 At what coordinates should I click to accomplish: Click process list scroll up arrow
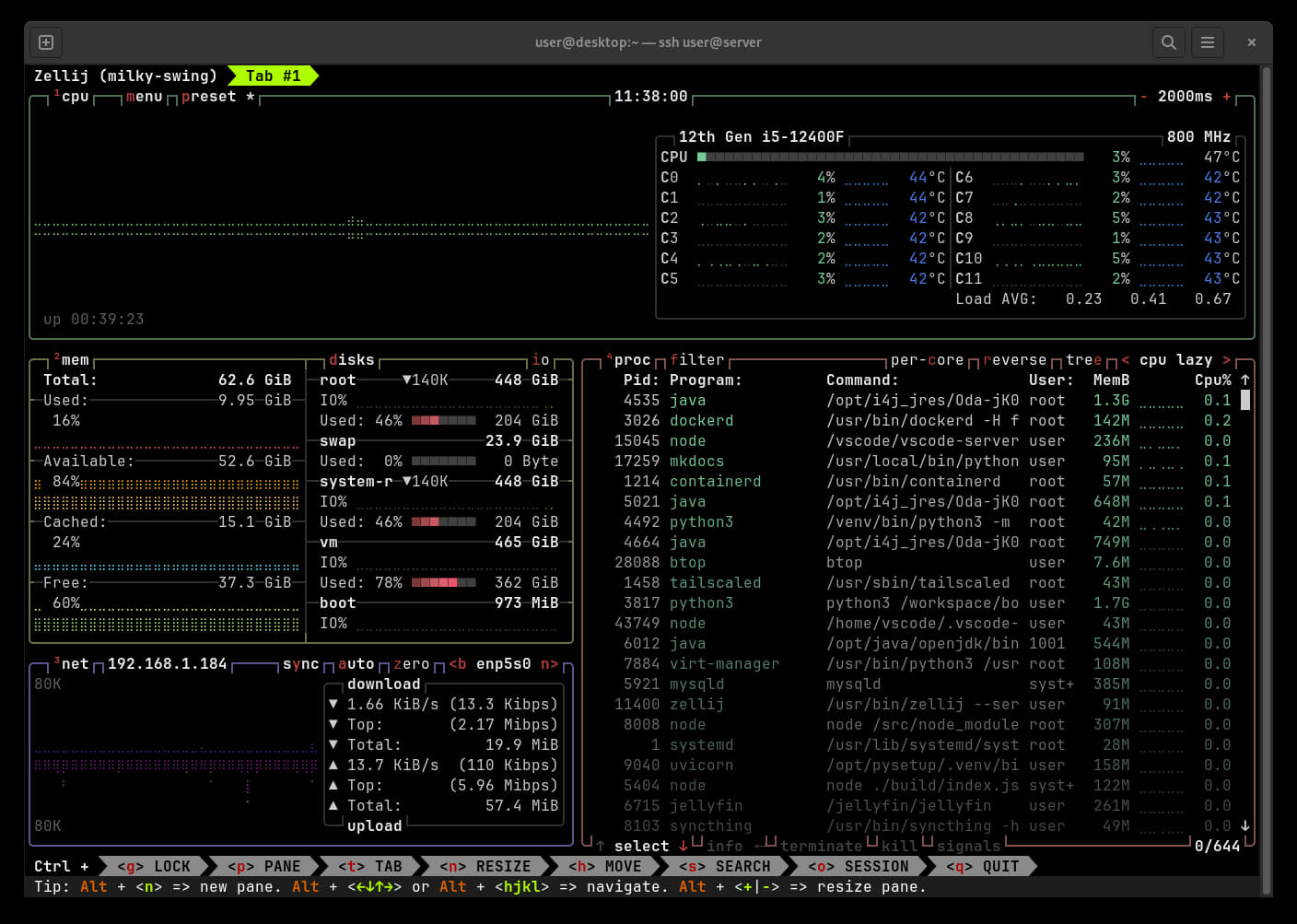[x=1245, y=380]
